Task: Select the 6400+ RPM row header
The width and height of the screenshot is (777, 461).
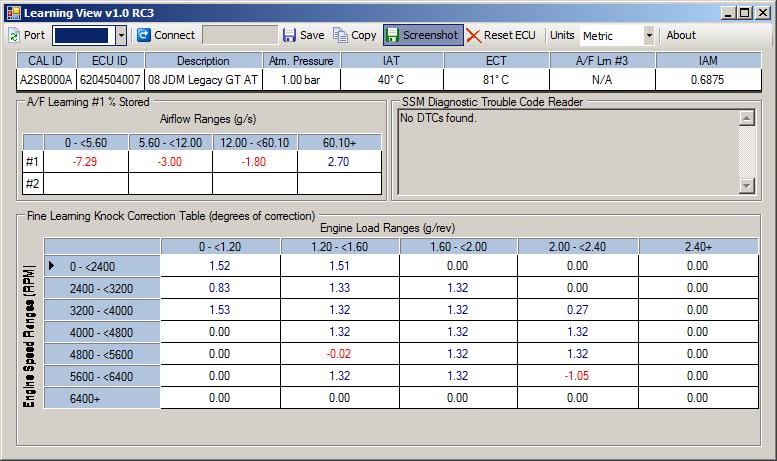Action: (102, 398)
